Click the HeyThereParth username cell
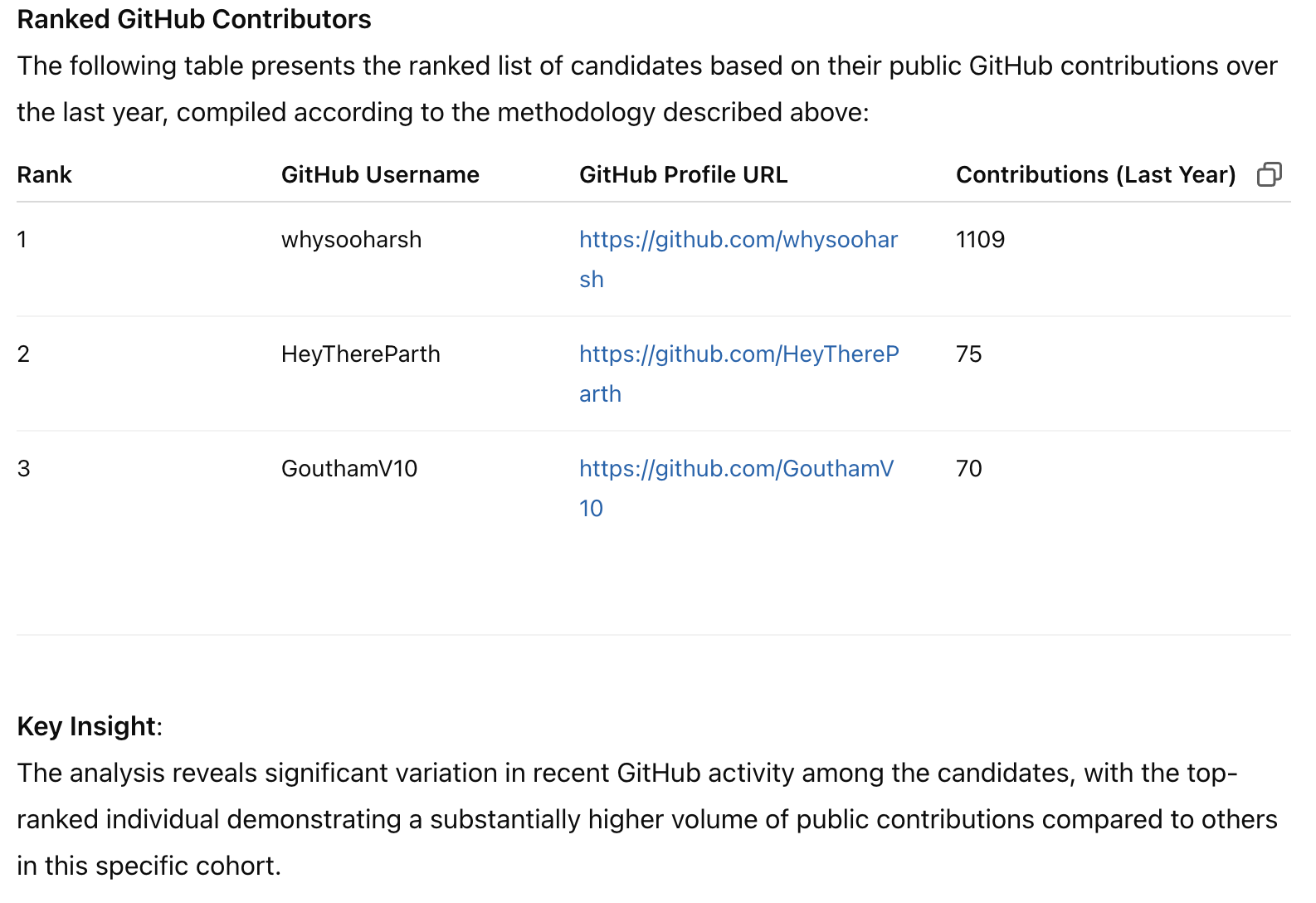 tap(360, 354)
